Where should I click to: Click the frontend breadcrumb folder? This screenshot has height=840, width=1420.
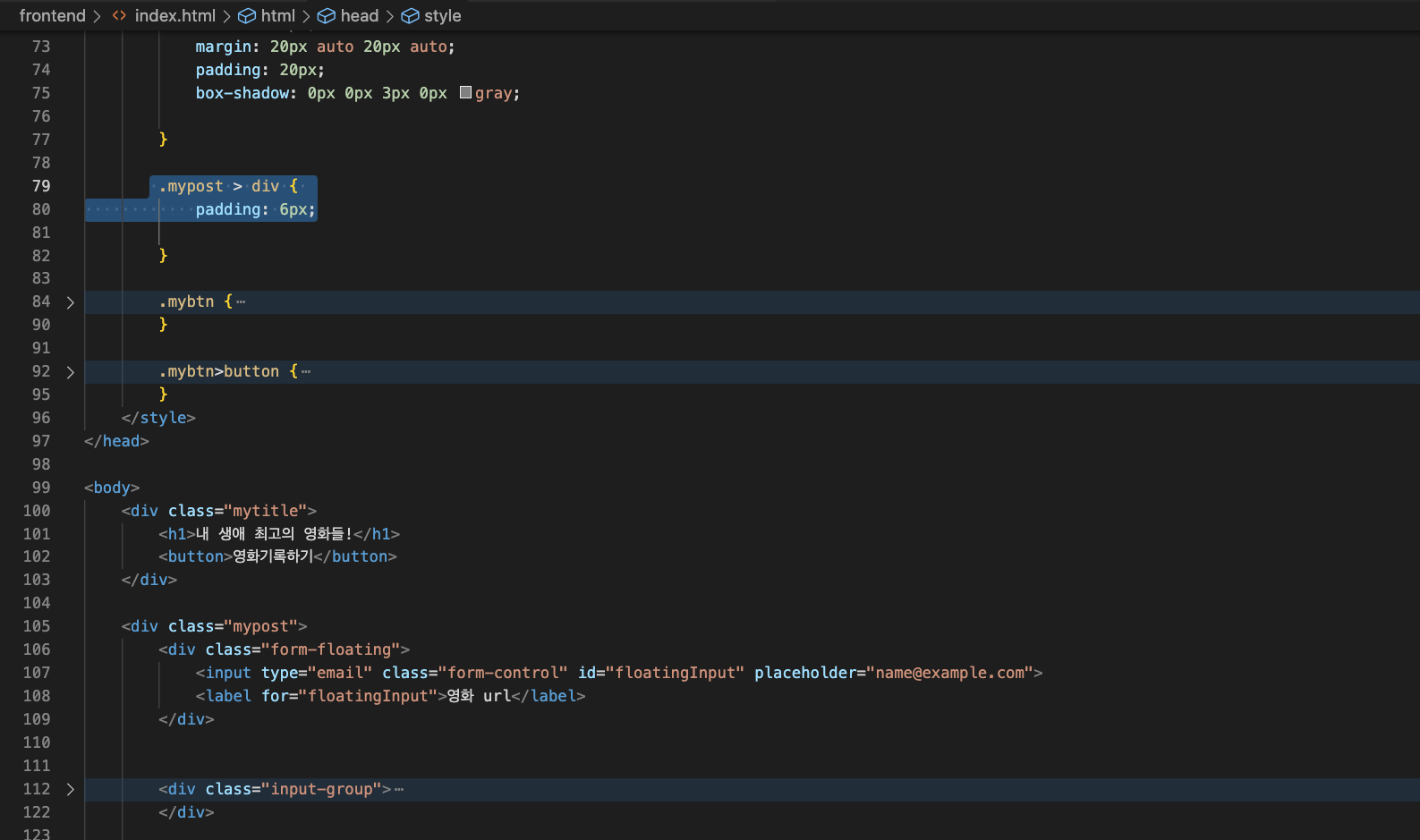[x=53, y=16]
